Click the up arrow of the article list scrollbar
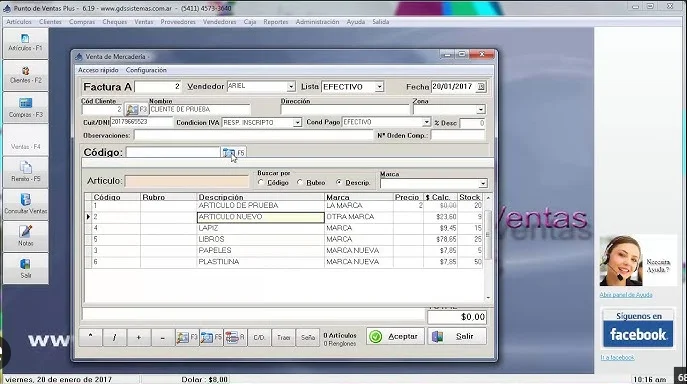The image size is (687, 384). (488, 198)
